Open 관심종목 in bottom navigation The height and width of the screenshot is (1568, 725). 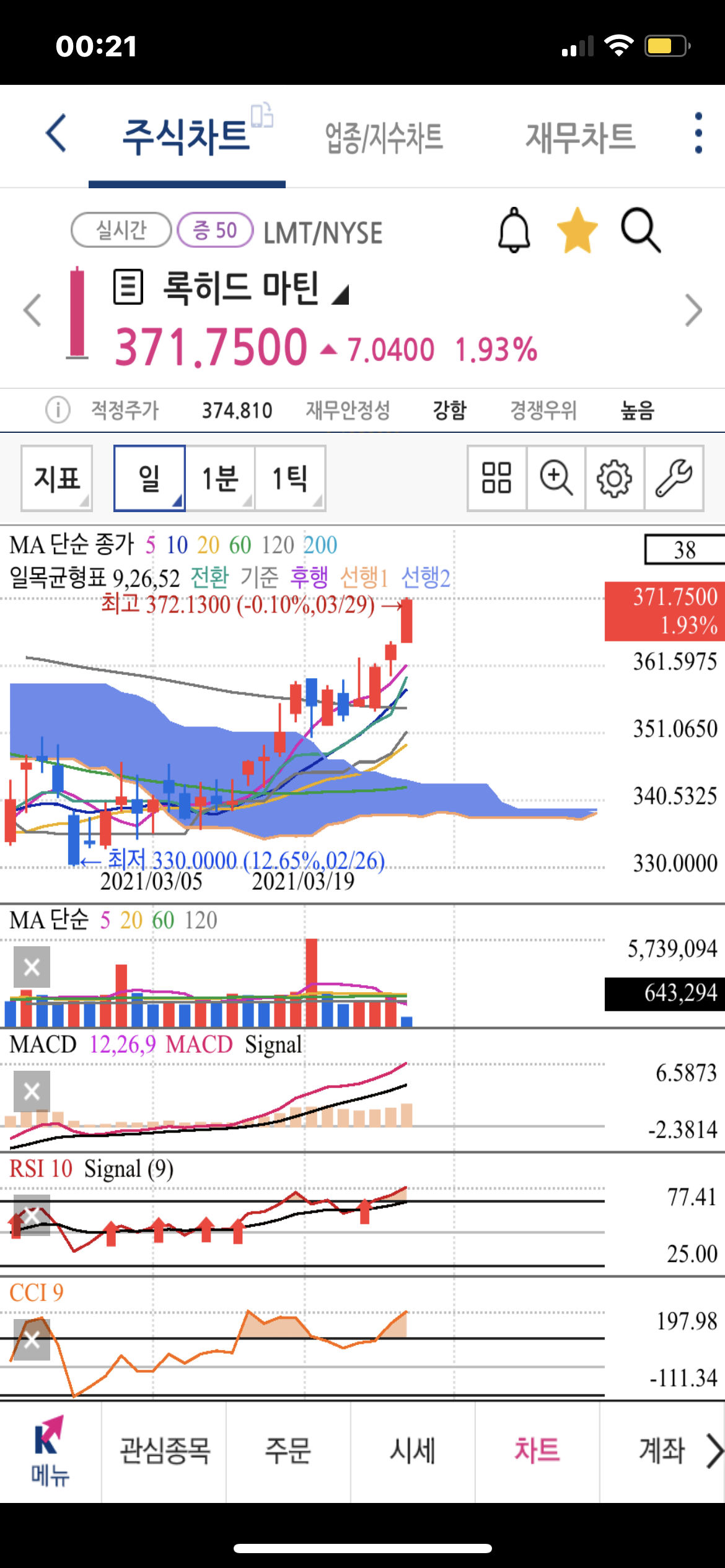[x=164, y=1451]
